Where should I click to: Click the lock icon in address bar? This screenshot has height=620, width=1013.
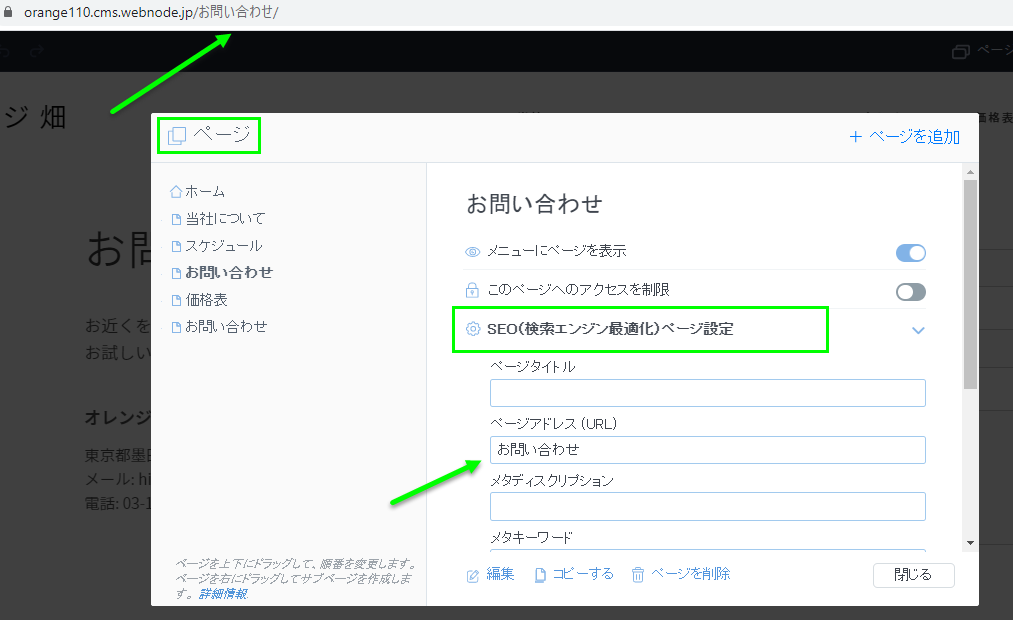coord(8,12)
